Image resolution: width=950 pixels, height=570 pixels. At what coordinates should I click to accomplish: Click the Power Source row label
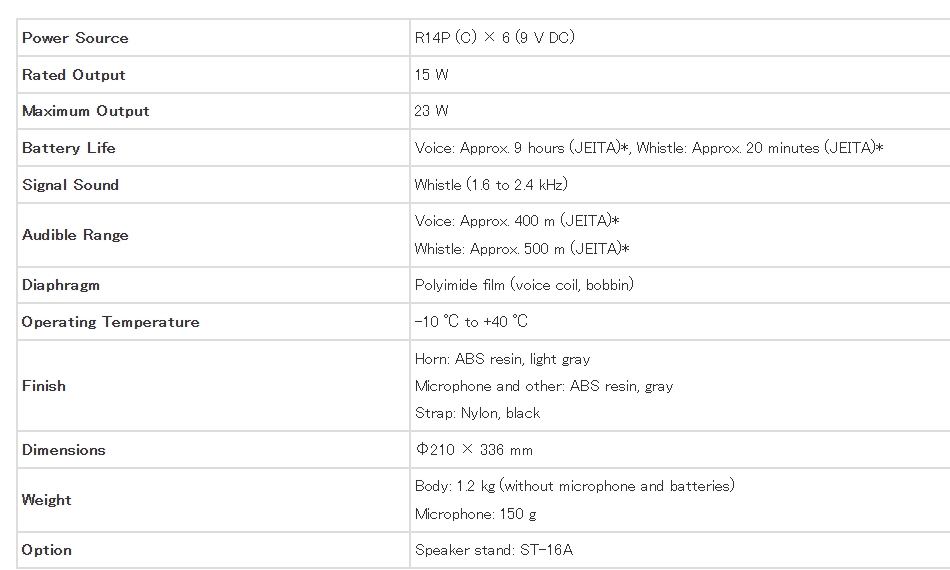coord(75,38)
